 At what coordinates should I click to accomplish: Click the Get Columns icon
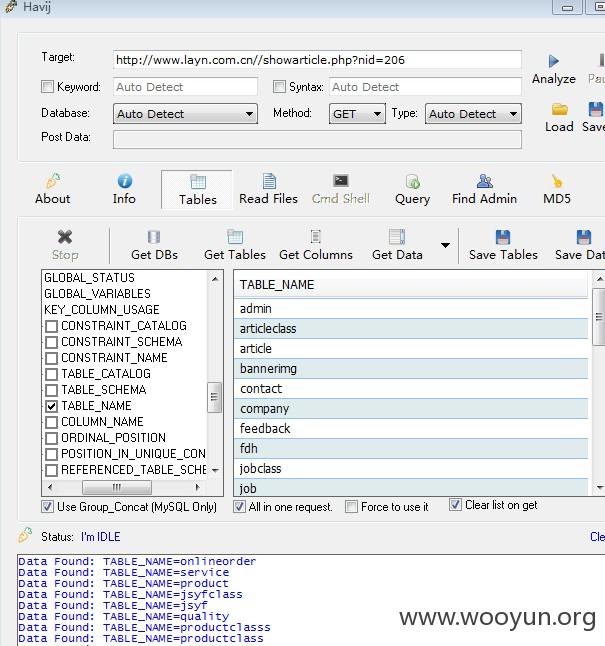[x=315, y=236]
